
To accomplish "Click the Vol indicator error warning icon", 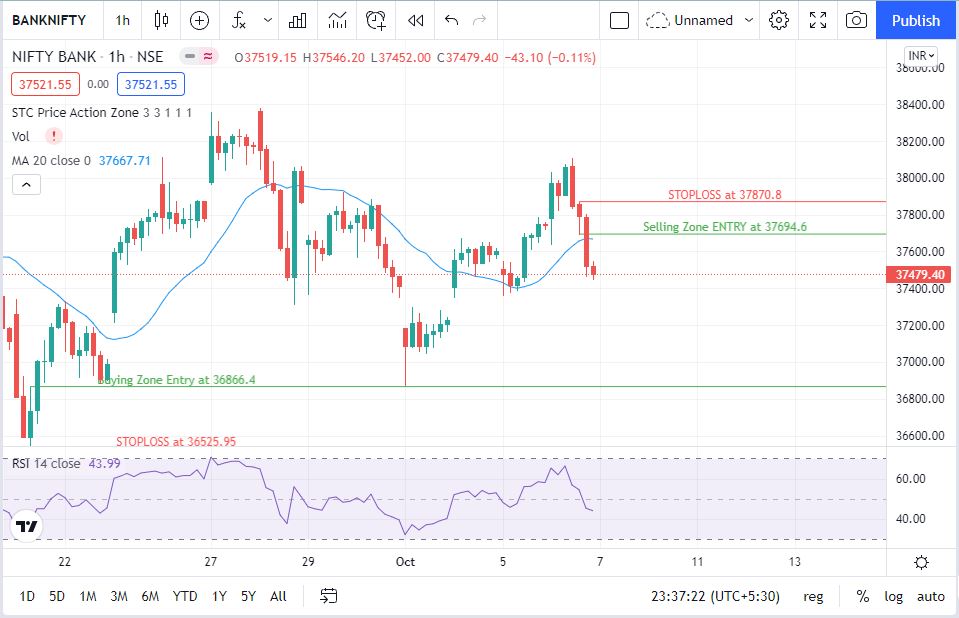I will pyautogui.click(x=54, y=136).
